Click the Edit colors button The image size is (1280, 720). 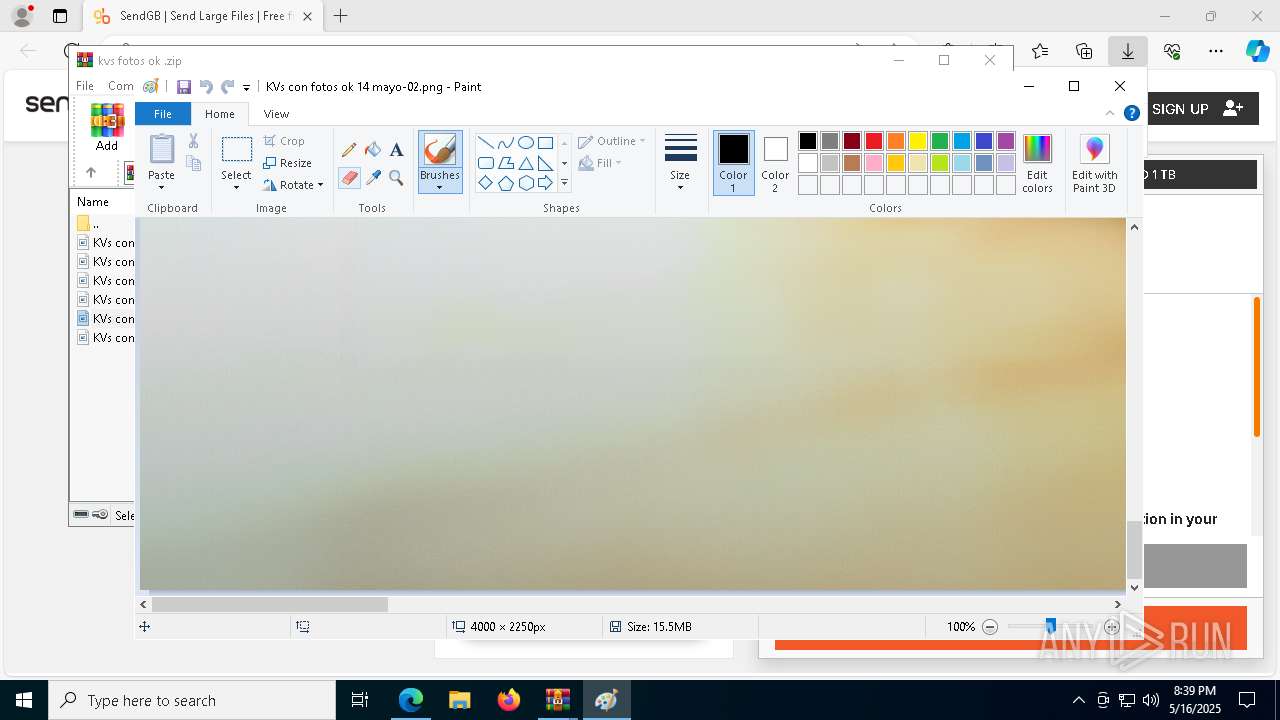(x=1037, y=164)
